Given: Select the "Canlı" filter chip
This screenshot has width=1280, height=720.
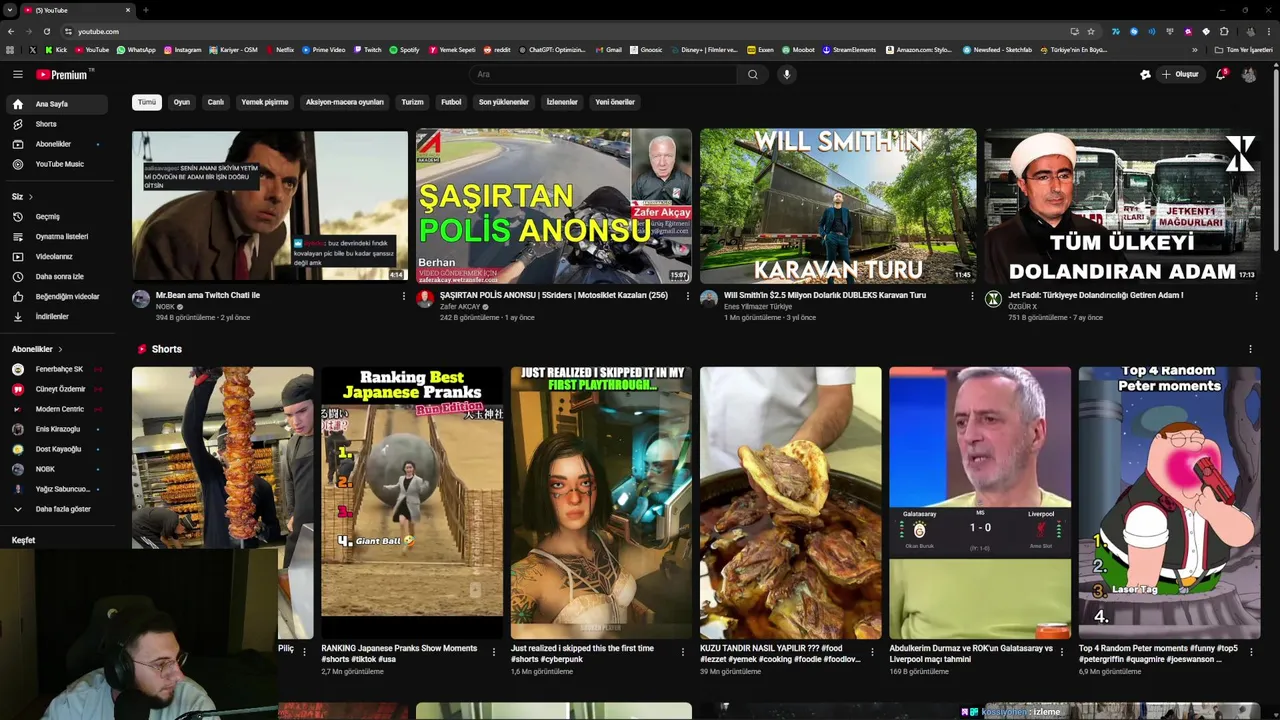Looking at the screenshot, I should [x=215, y=102].
